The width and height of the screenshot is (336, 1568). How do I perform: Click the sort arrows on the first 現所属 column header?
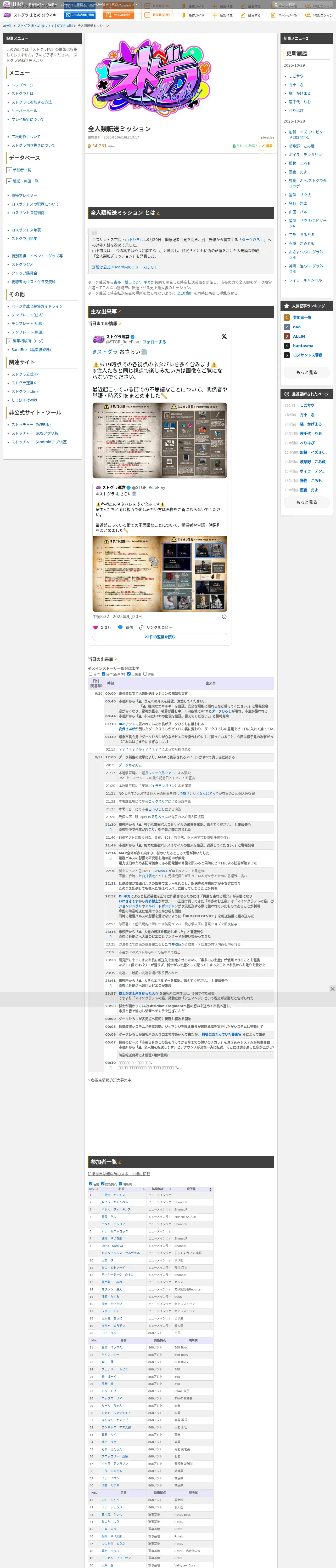coord(210,1189)
